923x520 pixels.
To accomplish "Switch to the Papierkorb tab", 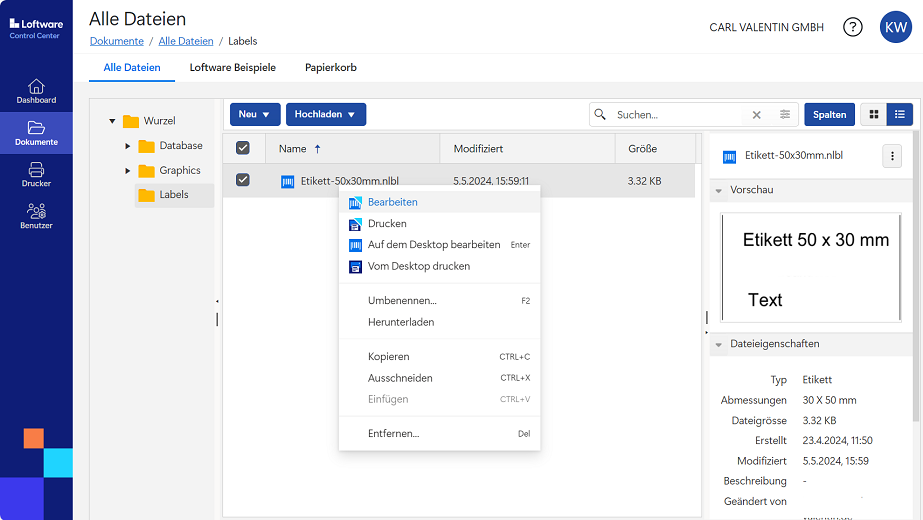I will pos(330,68).
